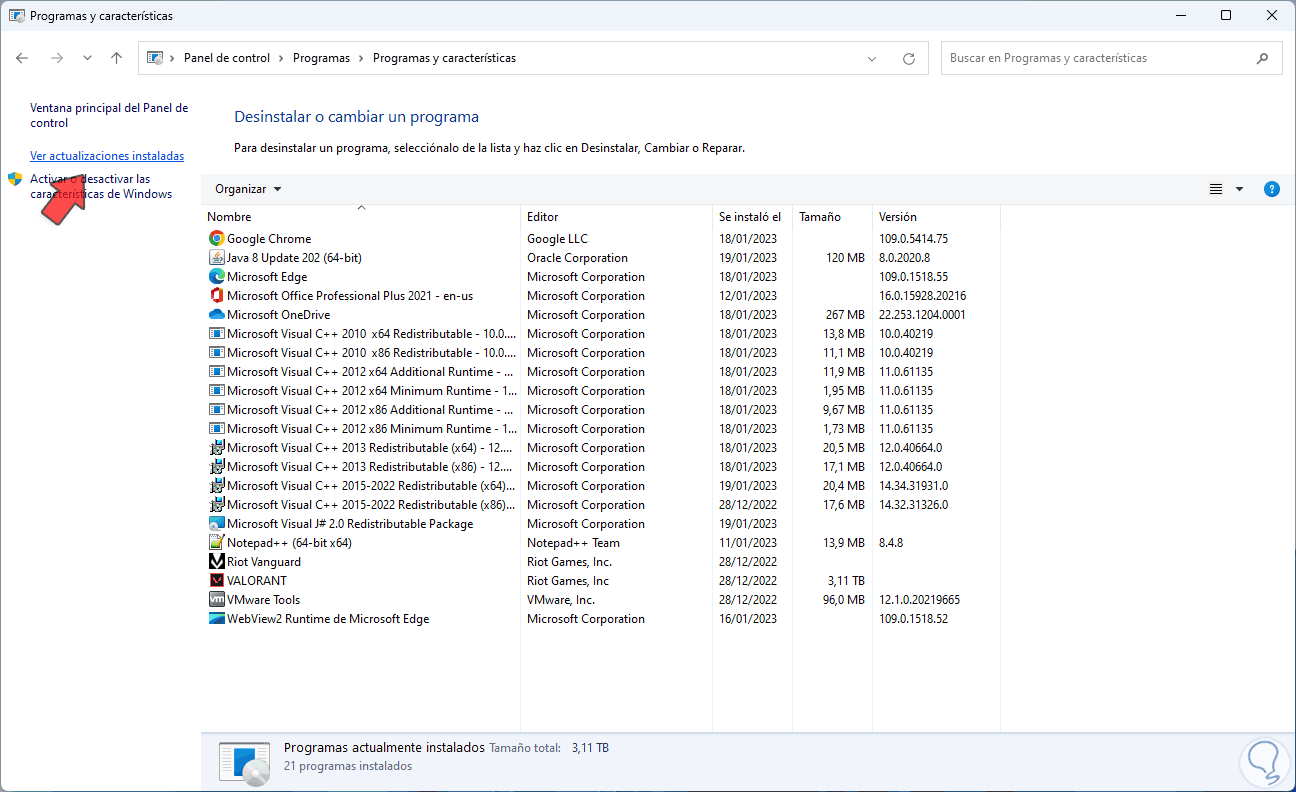Sort by the Tamaño column header
The width and height of the screenshot is (1296, 792).
(x=832, y=217)
